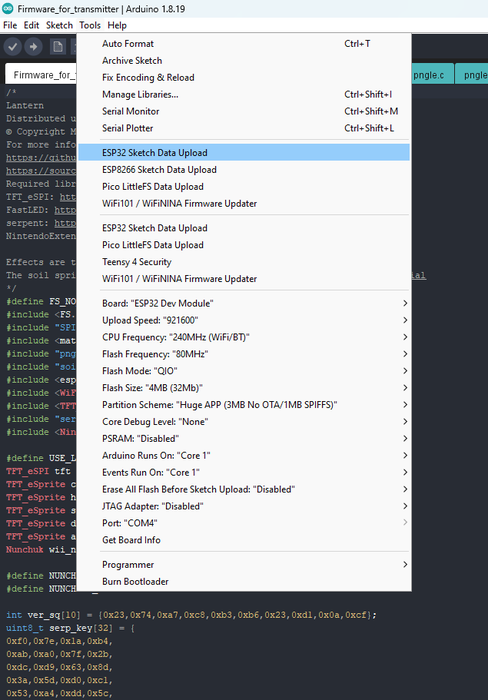The height and width of the screenshot is (700, 488).
Task: Click the "Lantern" comment line
Action: point(25,106)
